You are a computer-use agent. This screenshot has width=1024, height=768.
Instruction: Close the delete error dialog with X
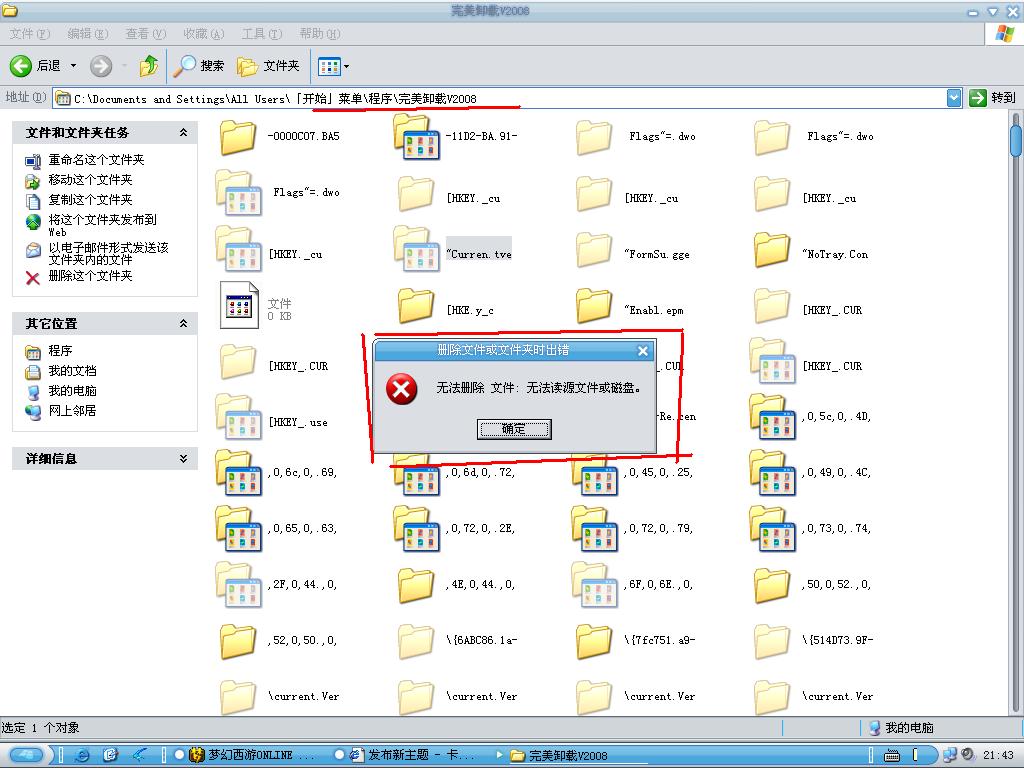[643, 351]
